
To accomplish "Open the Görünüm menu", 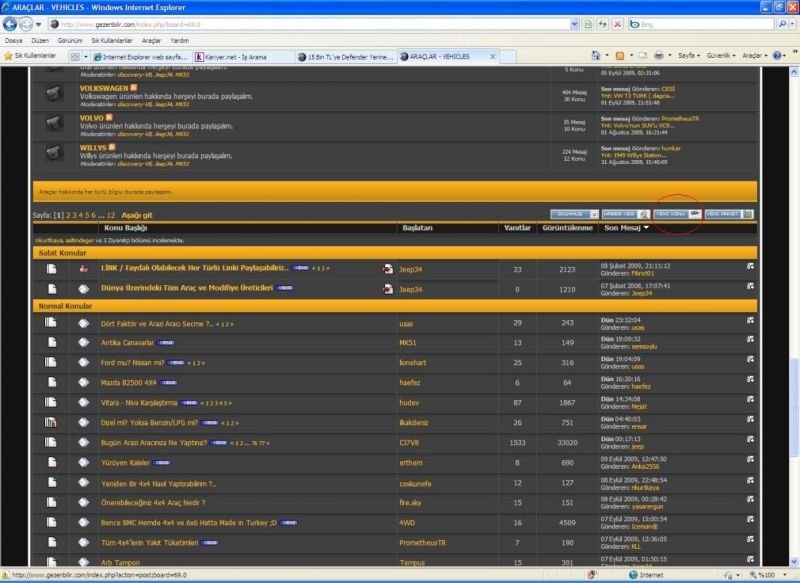I will coord(70,40).
